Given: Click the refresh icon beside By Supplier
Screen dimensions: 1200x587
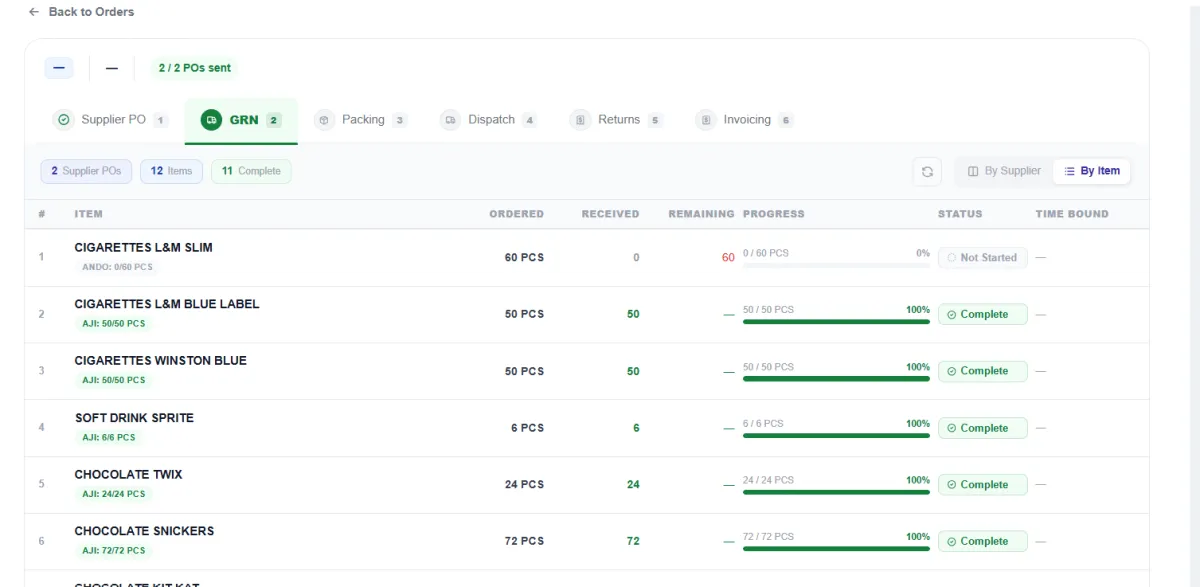Looking at the screenshot, I should pyautogui.click(x=927, y=171).
